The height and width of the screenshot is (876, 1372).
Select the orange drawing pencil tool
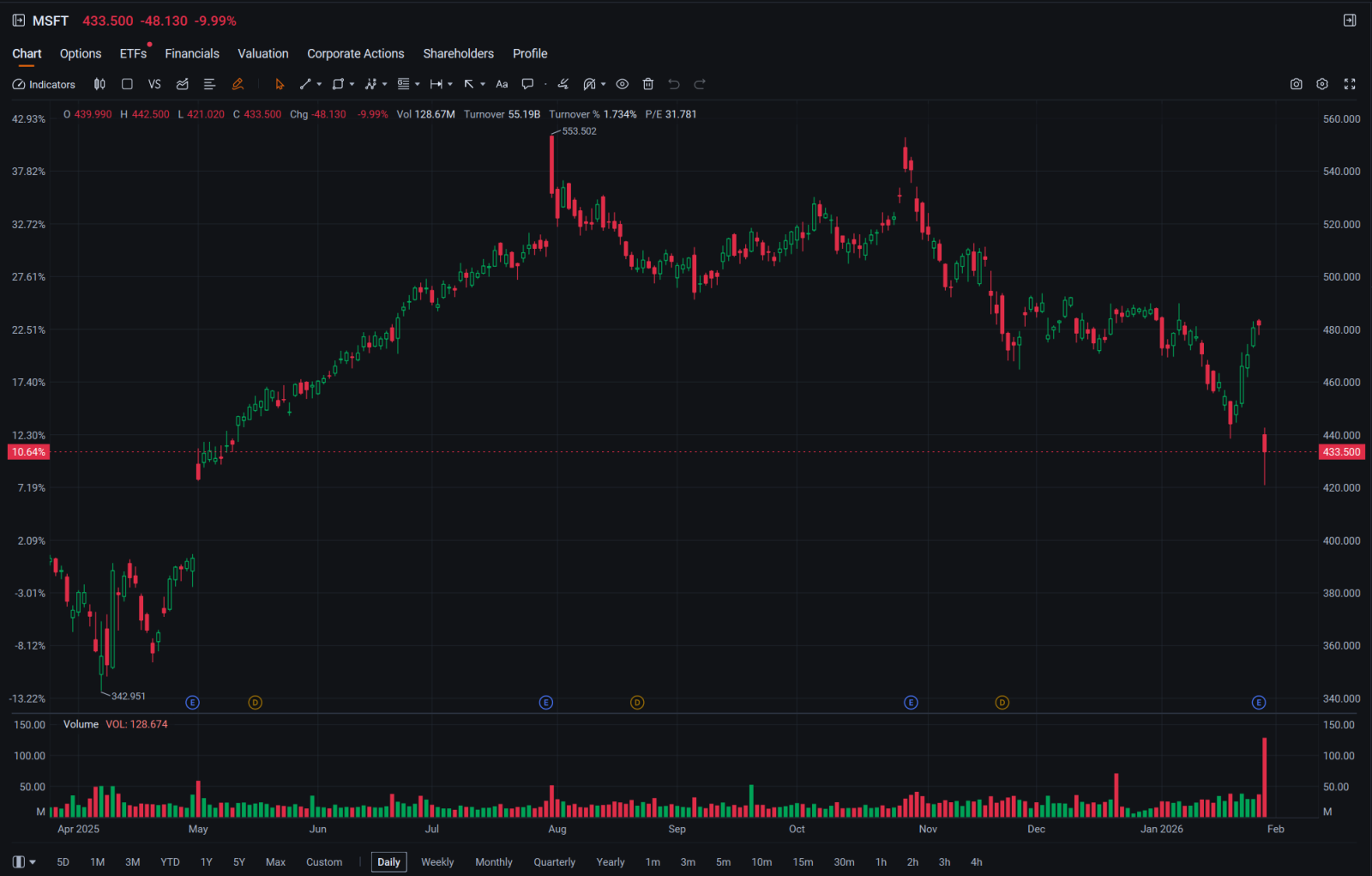pos(238,84)
